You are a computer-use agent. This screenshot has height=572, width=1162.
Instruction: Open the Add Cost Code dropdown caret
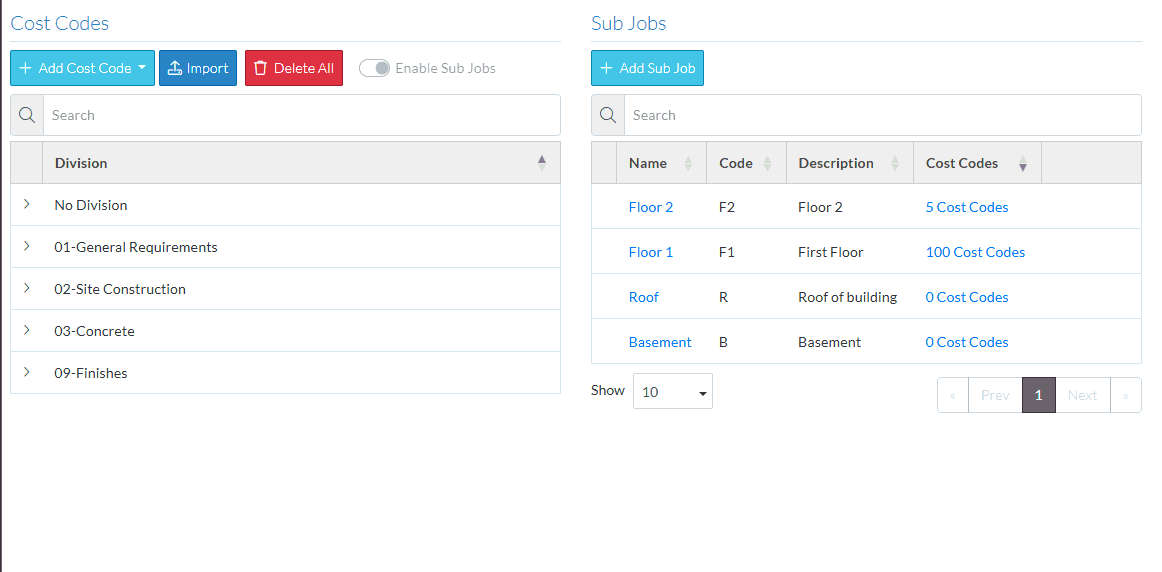click(142, 68)
